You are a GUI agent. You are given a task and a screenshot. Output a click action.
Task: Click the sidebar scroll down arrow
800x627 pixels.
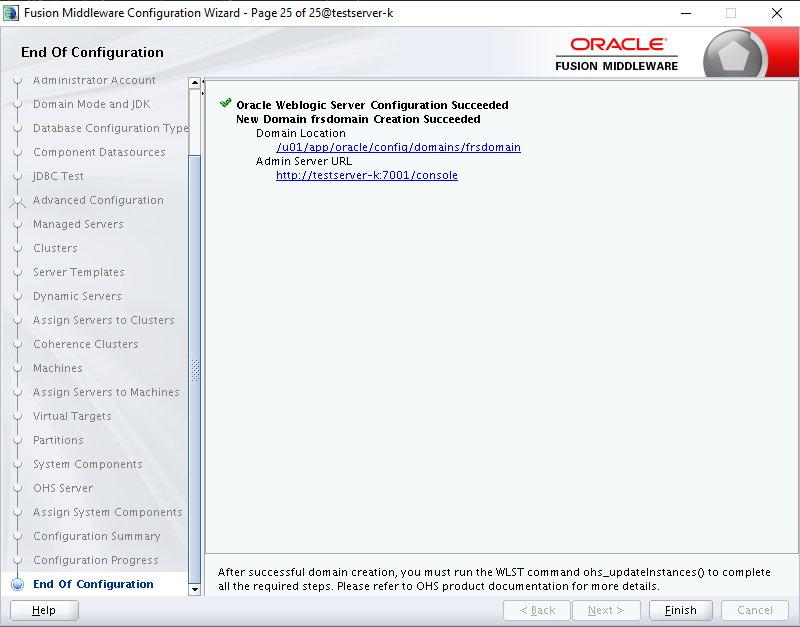coord(194,589)
